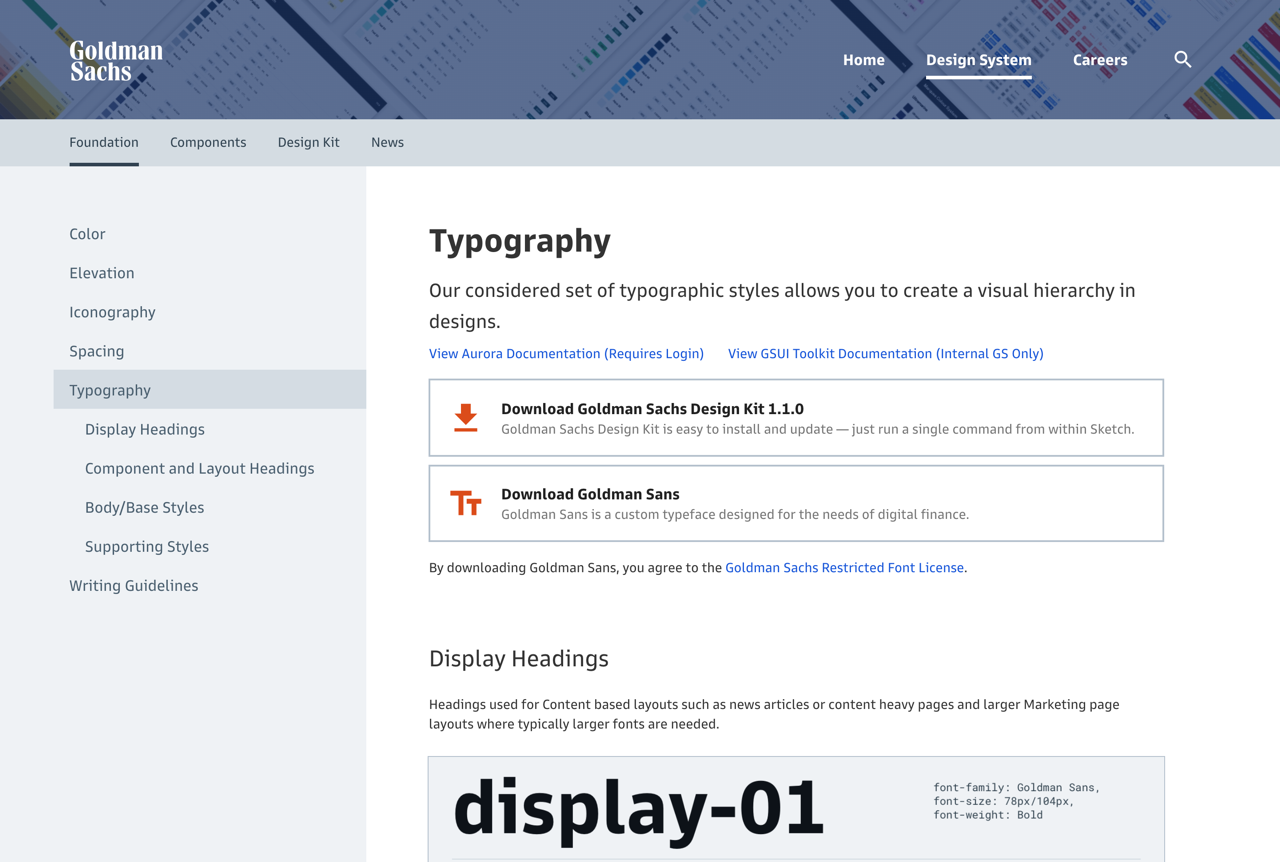
Task: Open Color in the sidebar
Action: click(x=87, y=234)
